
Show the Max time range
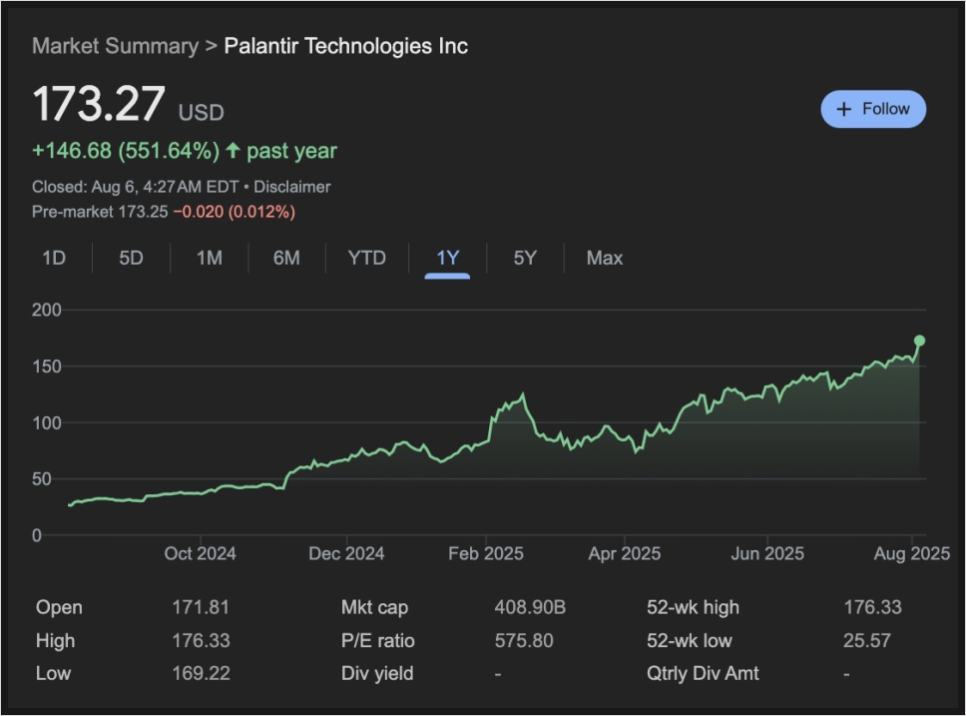(x=604, y=258)
